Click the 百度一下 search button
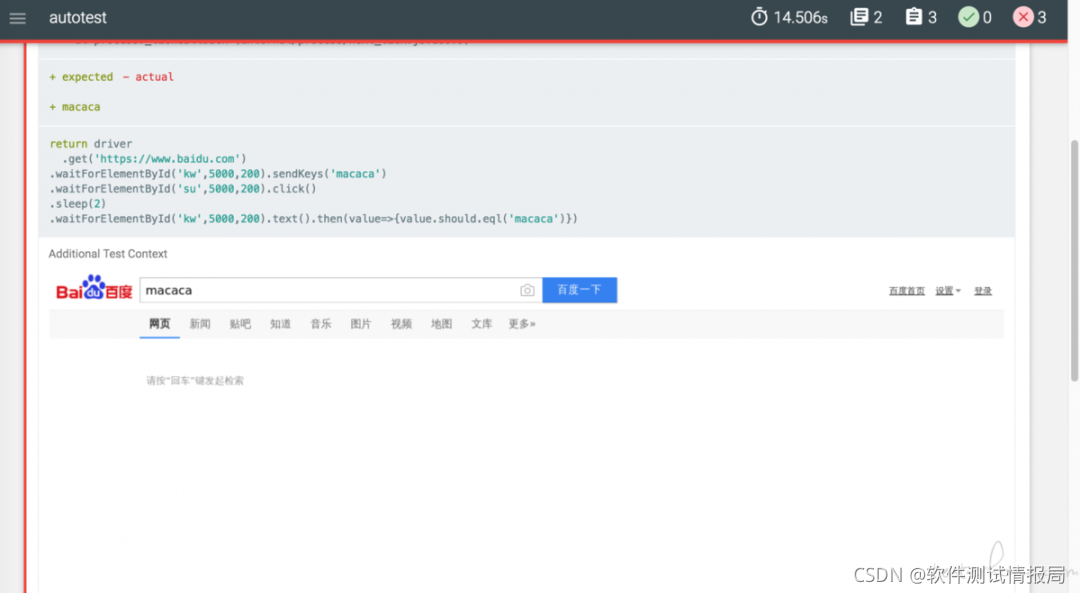 (579, 290)
